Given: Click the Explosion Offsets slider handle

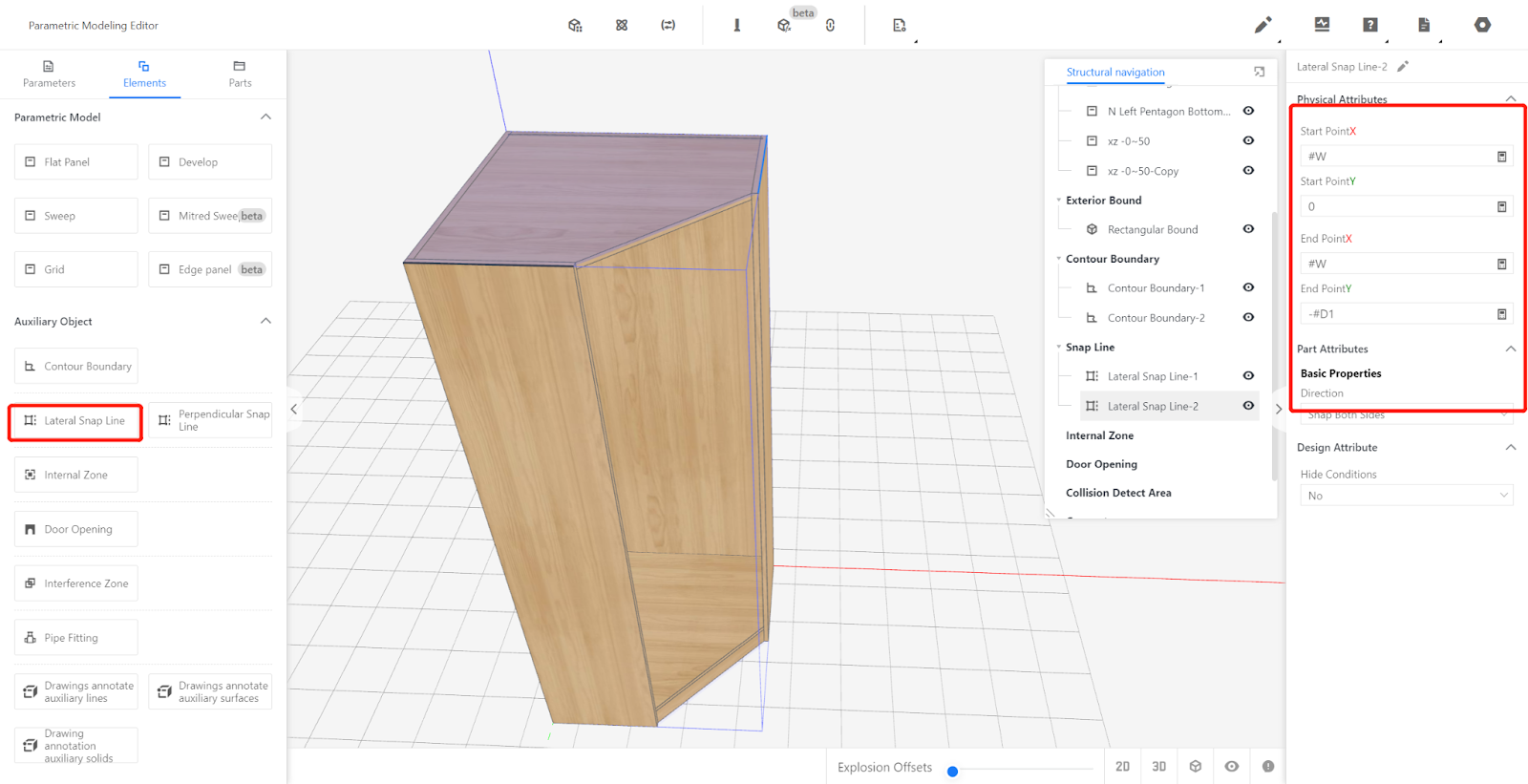Looking at the screenshot, I should pyautogui.click(x=952, y=772).
